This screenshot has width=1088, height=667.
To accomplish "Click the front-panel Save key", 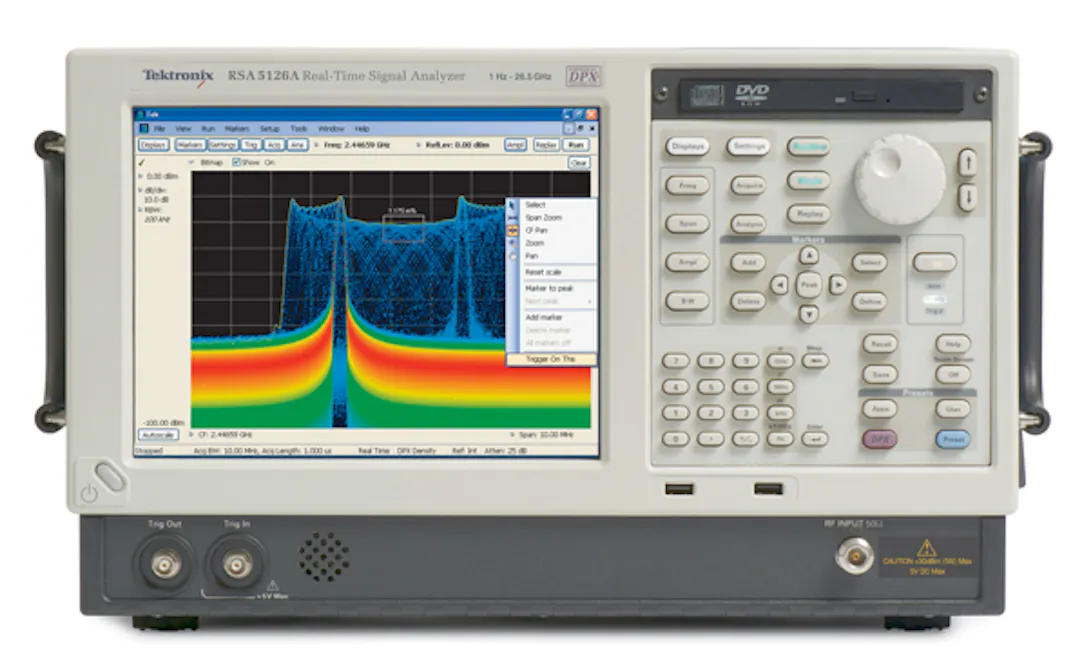I will coord(881,375).
